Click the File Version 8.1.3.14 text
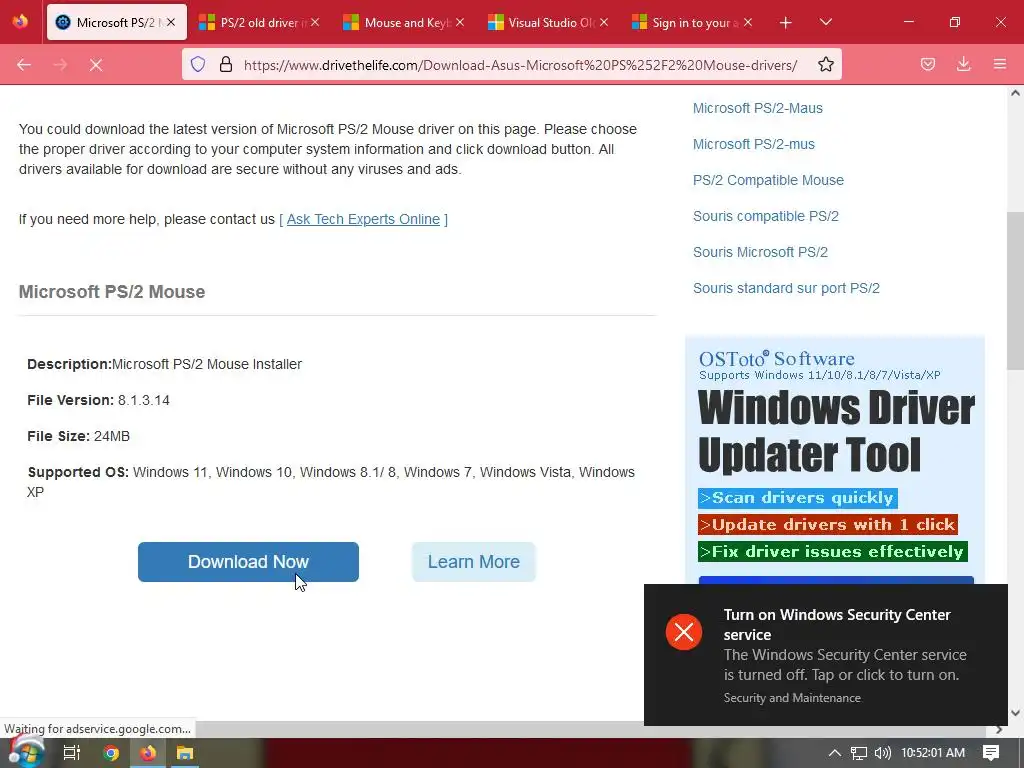 99,400
